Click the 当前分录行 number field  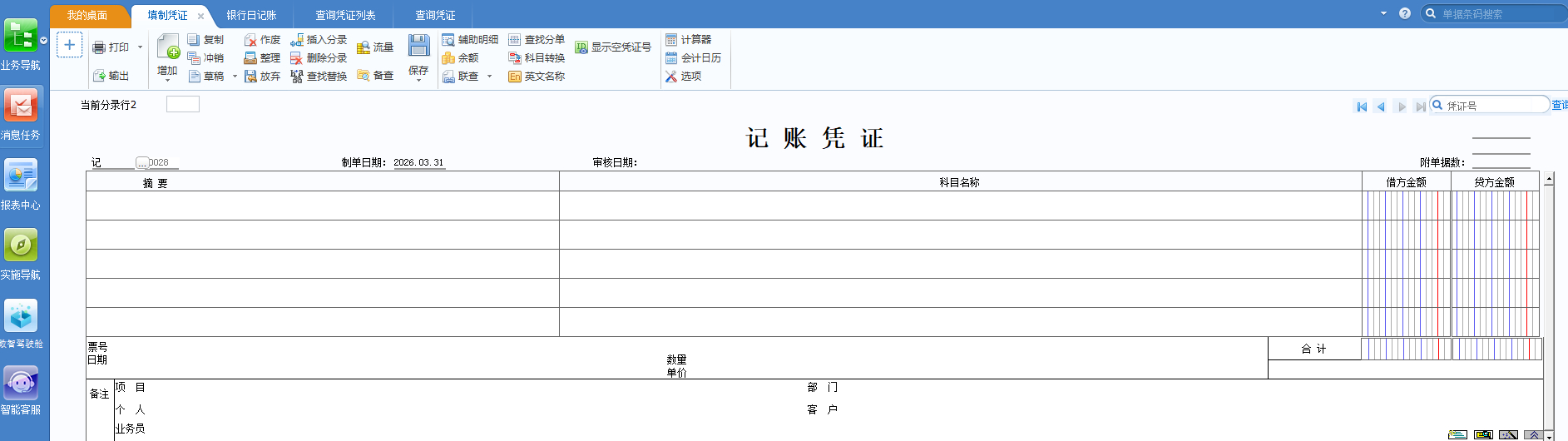(x=183, y=104)
